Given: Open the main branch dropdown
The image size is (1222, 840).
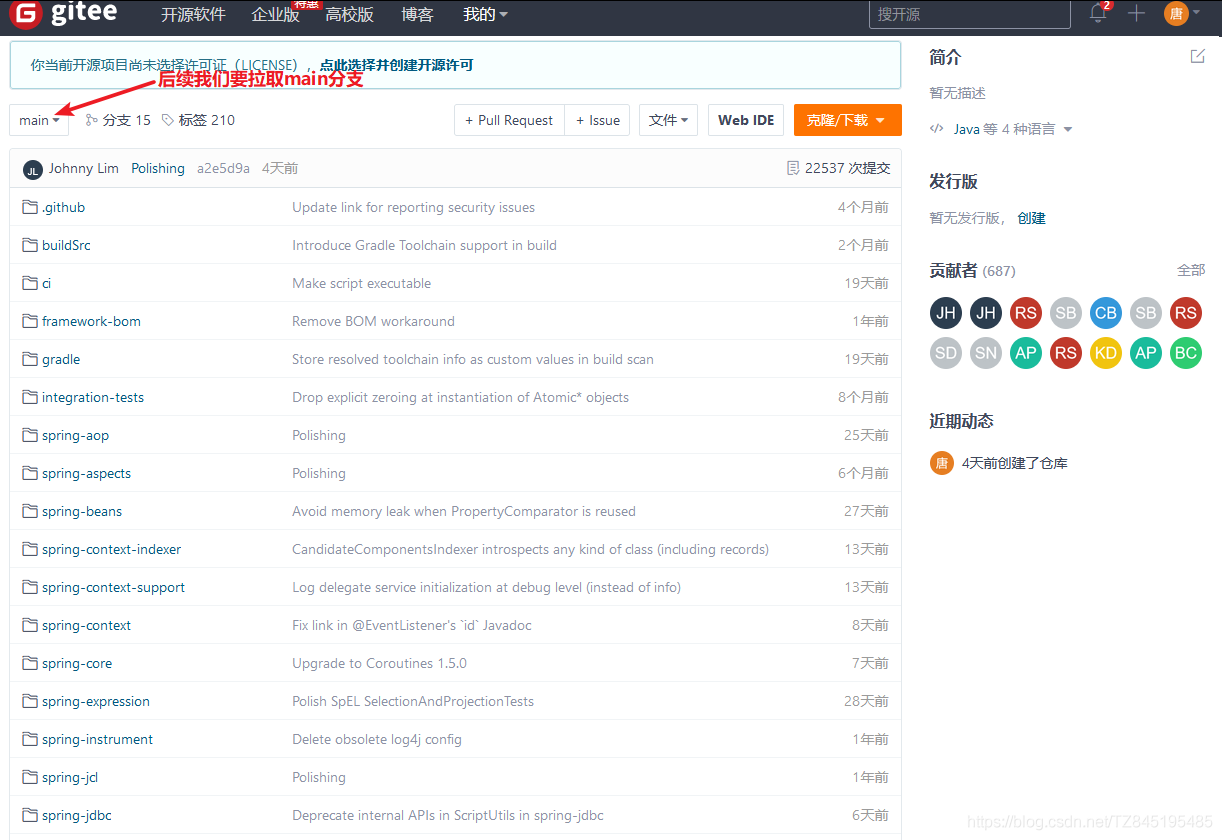Looking at the screenshot, I should [40, 120].
